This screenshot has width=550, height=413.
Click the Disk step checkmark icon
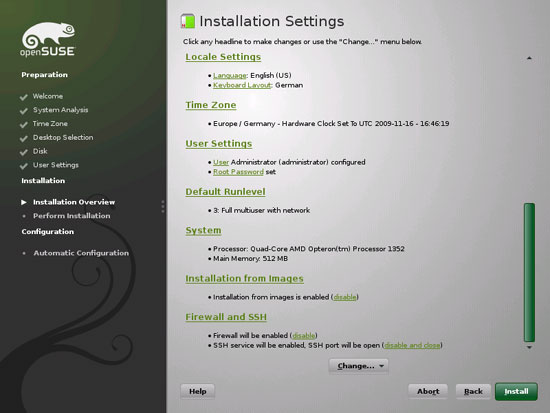[24, 152]
